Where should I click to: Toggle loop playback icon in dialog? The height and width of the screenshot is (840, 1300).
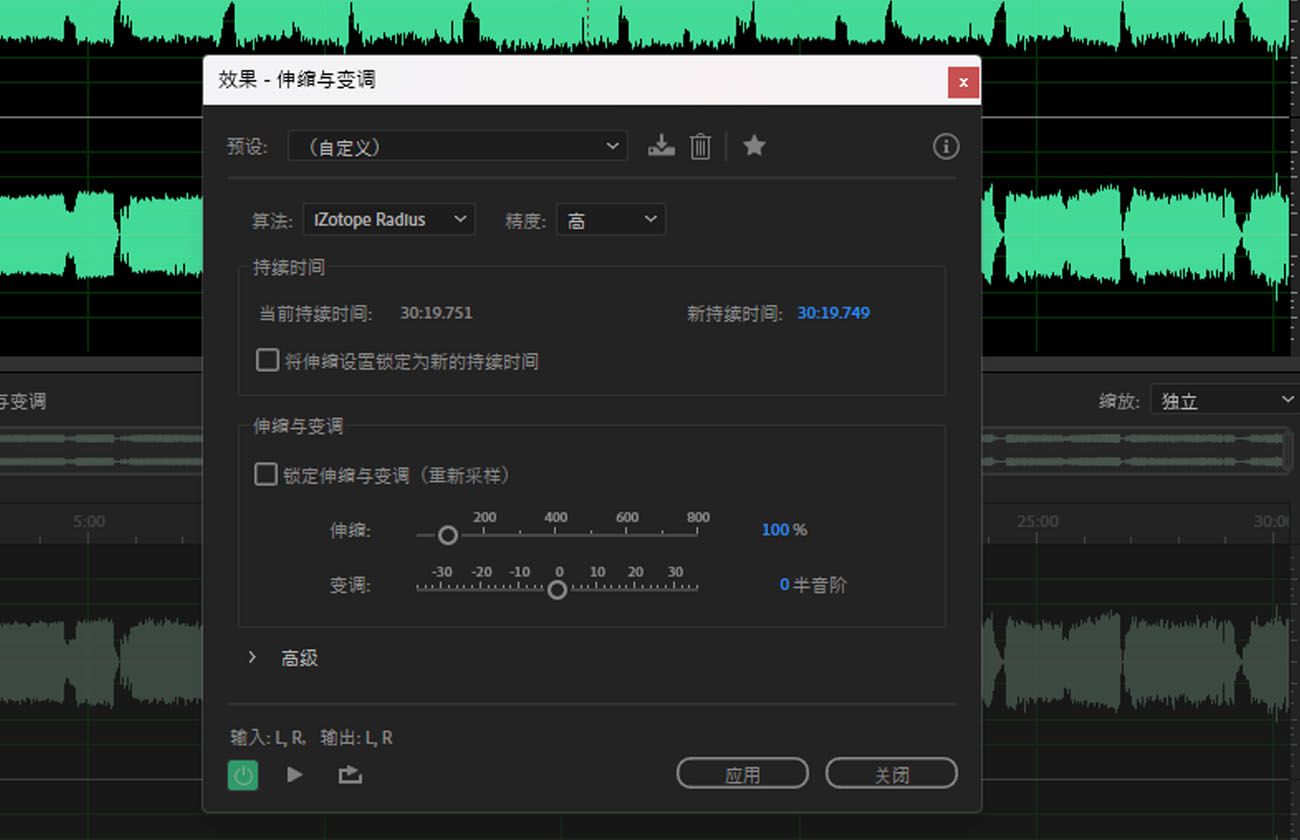tap(349, 774)
